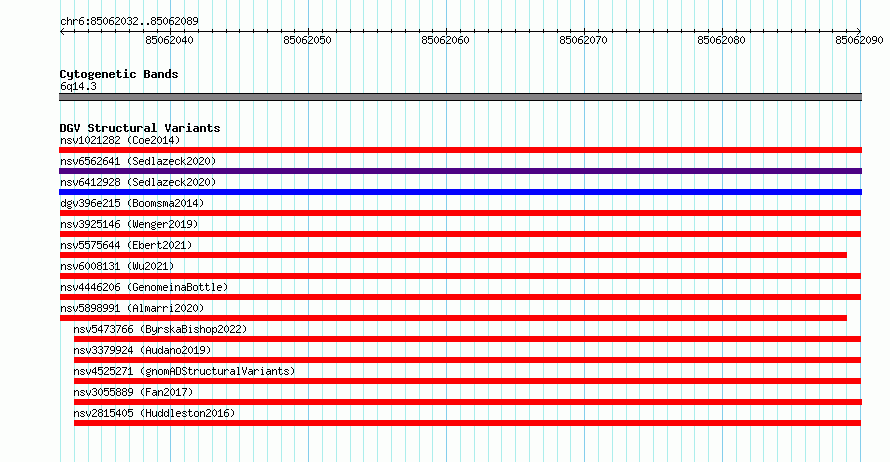Click ruler position 85062060

click(445, 40)
